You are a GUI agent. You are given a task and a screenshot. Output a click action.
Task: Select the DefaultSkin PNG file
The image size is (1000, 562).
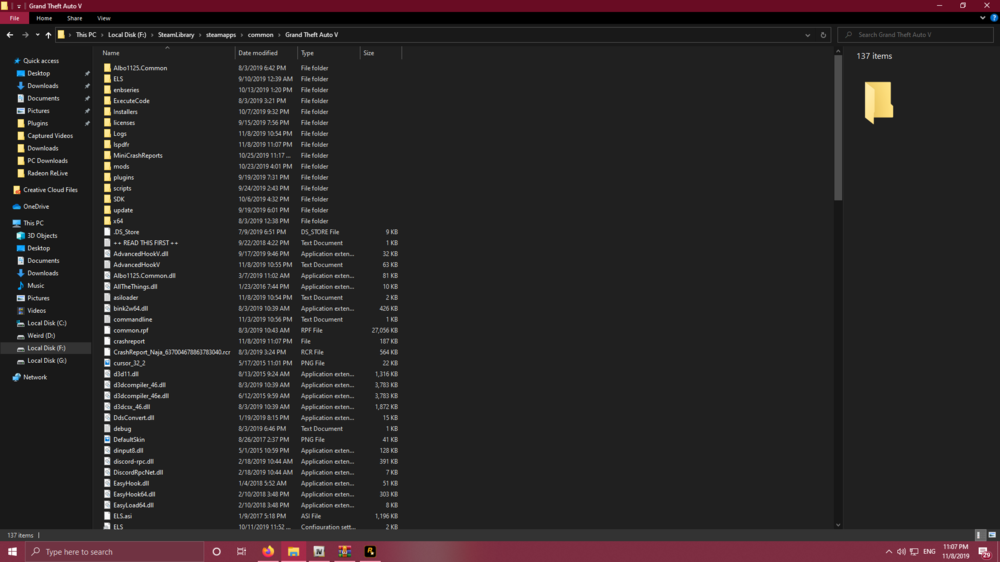coord(129,440)
